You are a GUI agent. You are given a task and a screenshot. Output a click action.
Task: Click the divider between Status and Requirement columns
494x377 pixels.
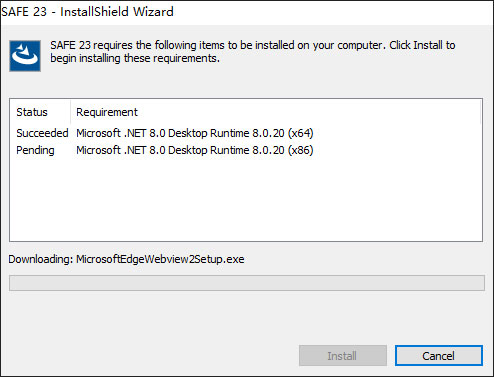point(70,112)
